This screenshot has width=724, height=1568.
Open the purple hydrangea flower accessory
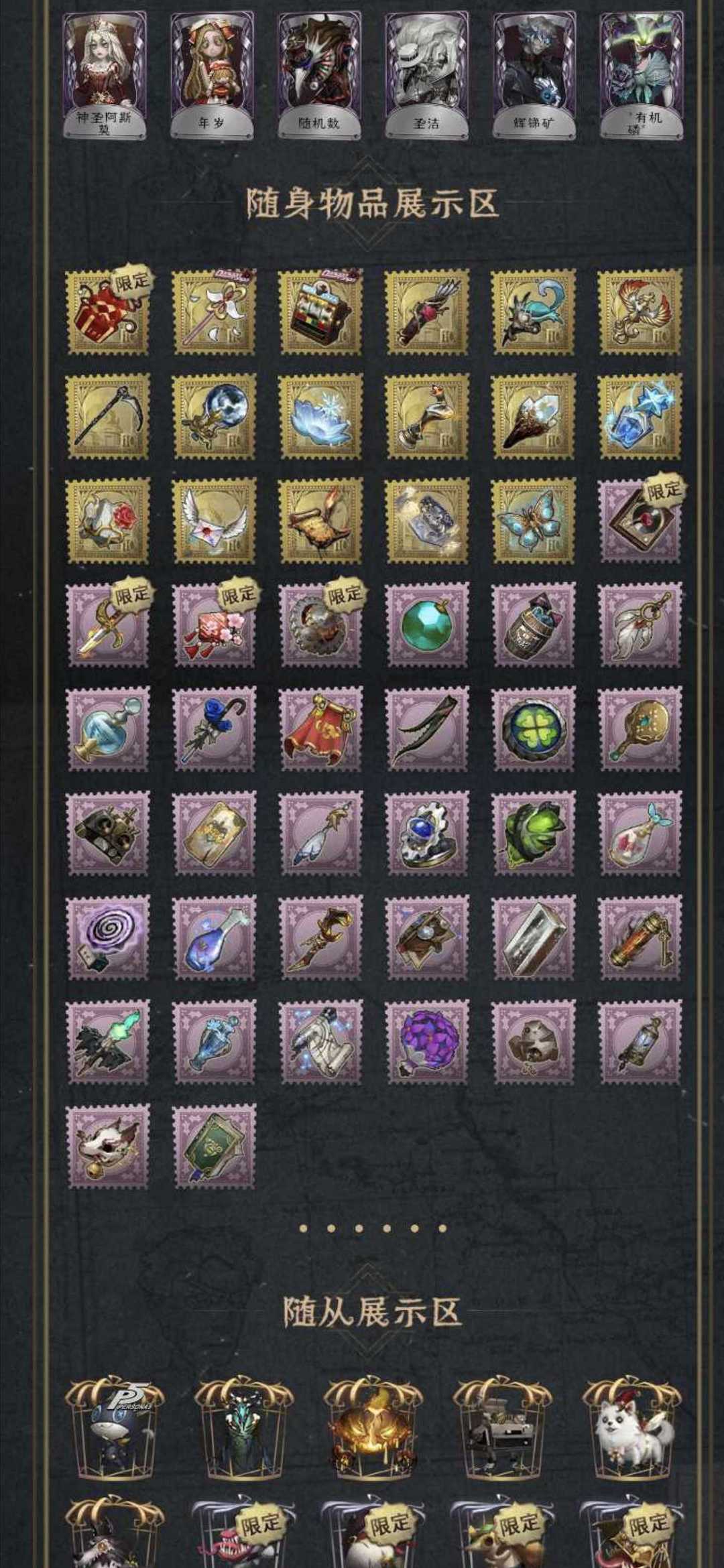[x=427, y=1041]
